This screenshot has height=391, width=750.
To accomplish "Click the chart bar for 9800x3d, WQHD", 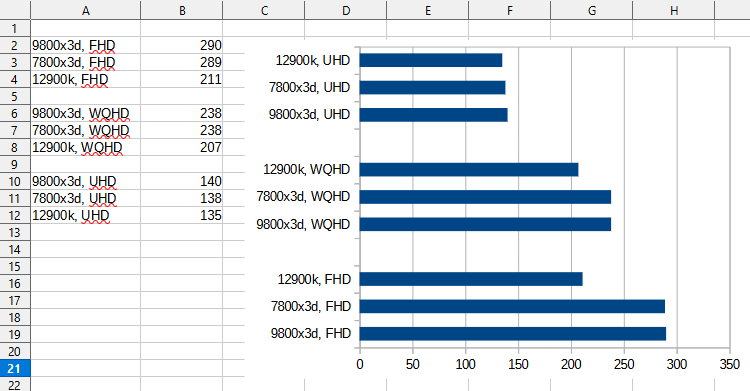I will pyautogui.click(x=485, y=224).
